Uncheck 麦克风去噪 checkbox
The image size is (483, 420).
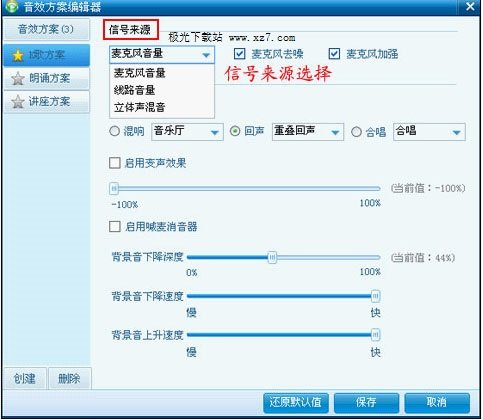(x=240, y=54)
